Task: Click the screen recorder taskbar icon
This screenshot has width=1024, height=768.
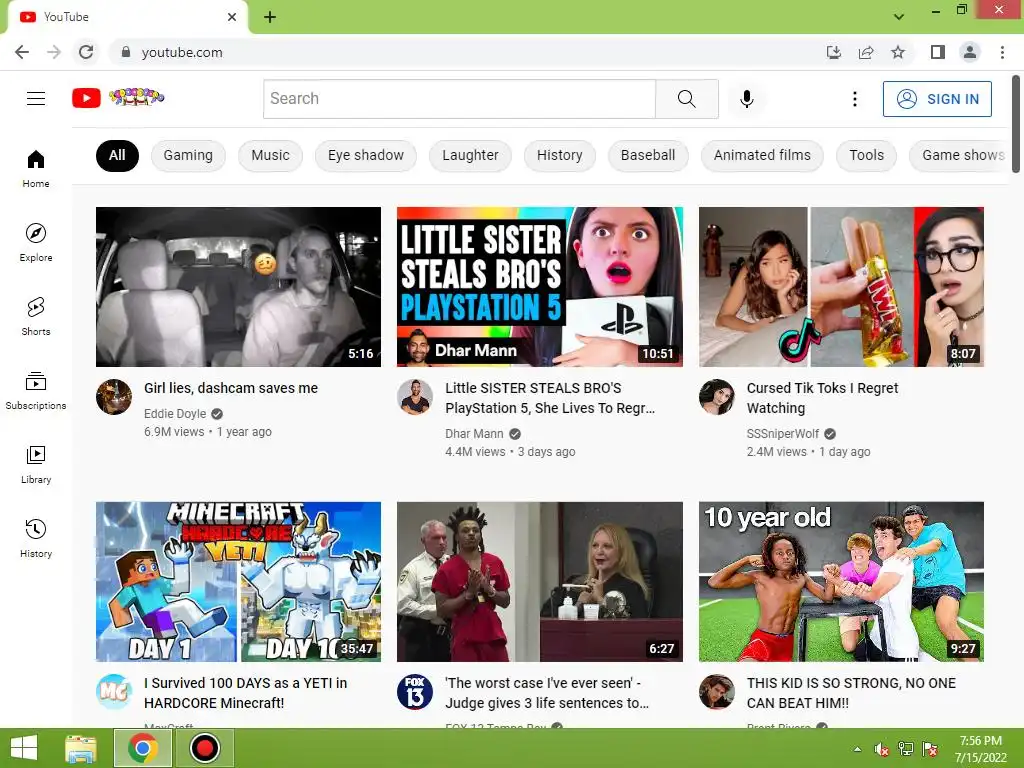Action: (x=204, y=748)
